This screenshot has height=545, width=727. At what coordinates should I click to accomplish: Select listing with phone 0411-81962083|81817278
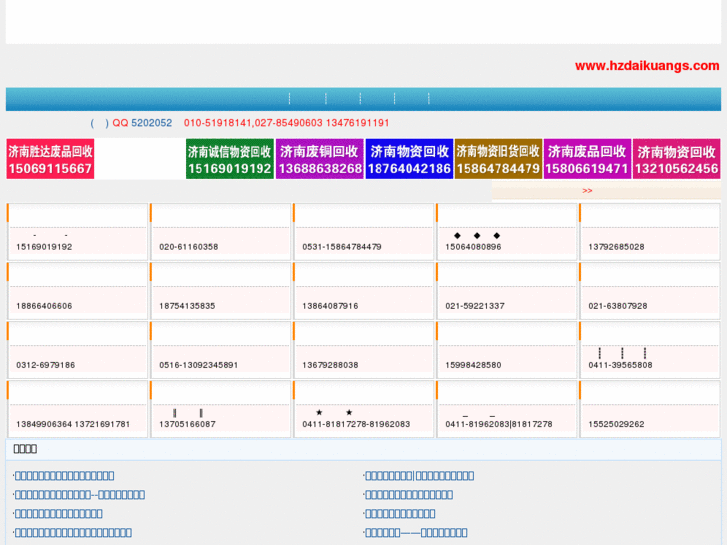507,409
